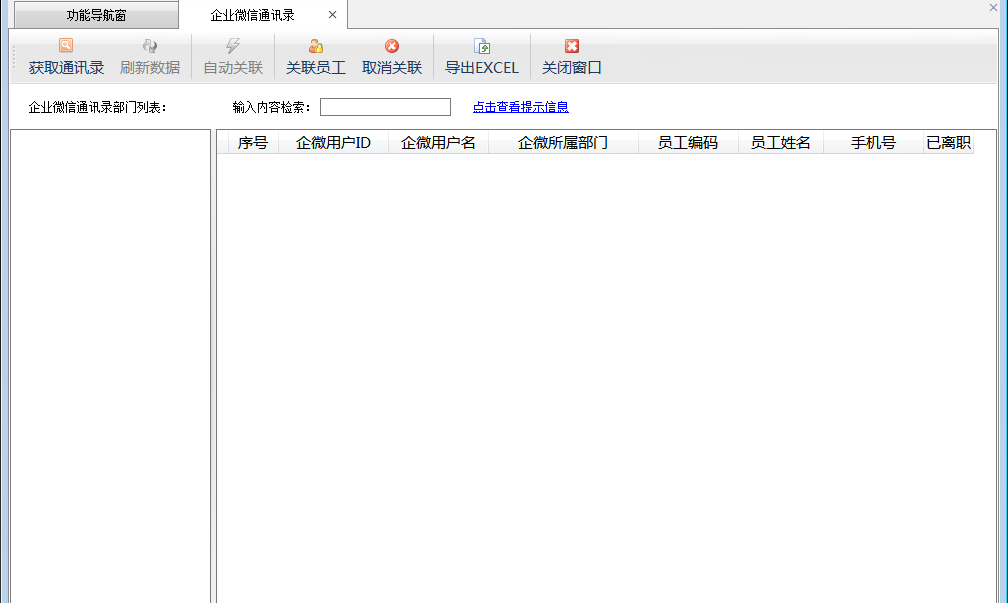1008x603 pixels.
Task: Click the 获取通讯录 toolbar icon
Action: [66, 46]
